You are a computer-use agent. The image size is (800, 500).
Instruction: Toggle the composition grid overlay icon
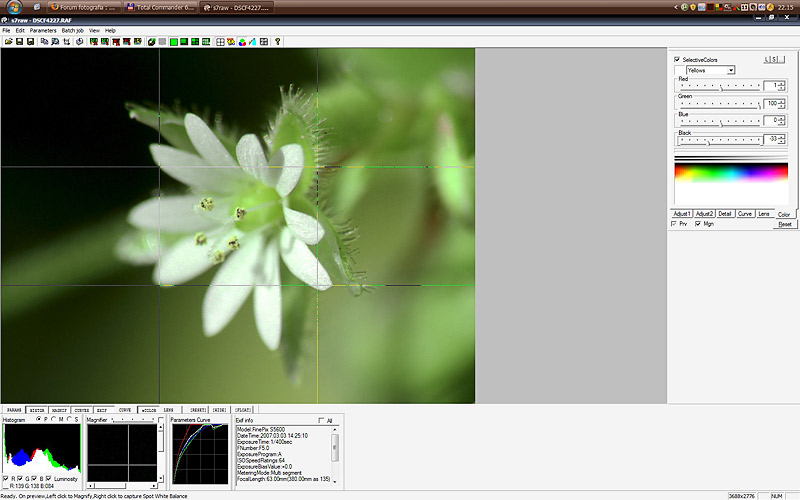[220, 42]
